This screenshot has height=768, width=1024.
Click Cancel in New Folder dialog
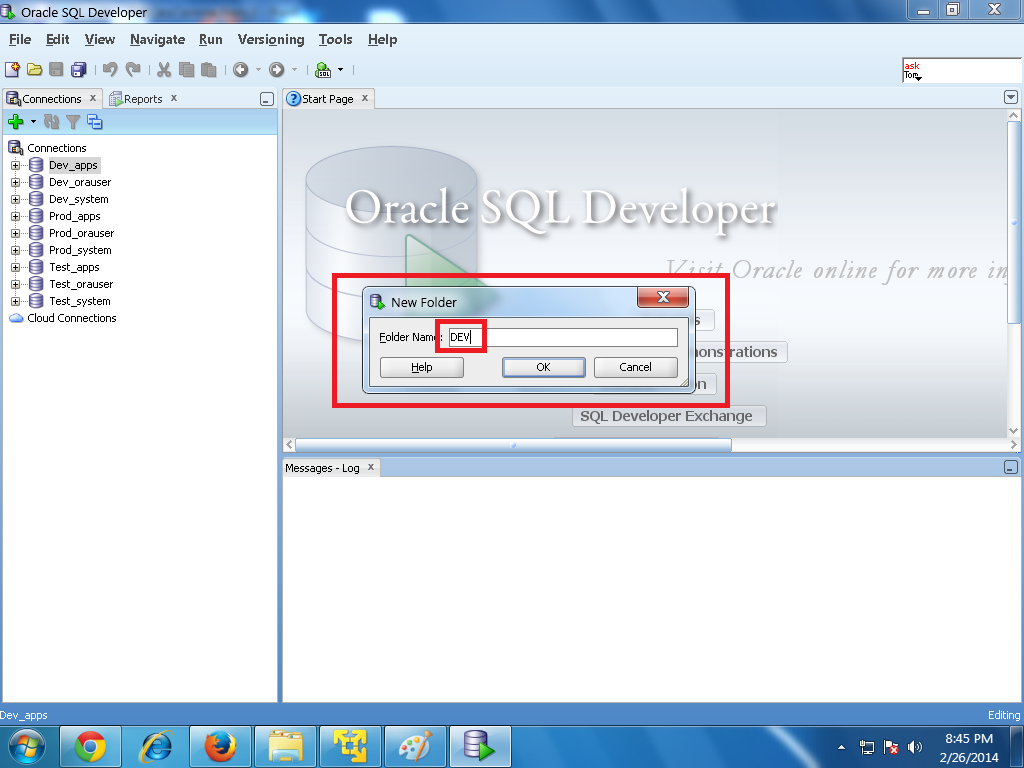(635, 367)
